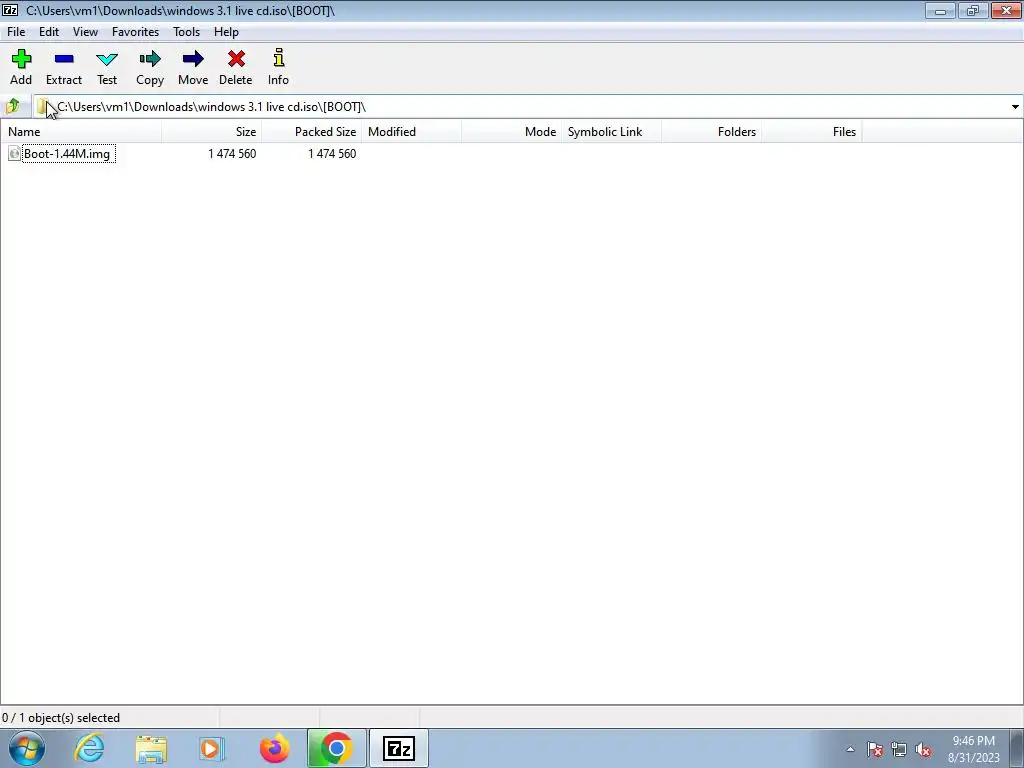1024x768 pixels.
Task: Click the '0 / 1 object(s) selected' status
Action: (61, 718)
